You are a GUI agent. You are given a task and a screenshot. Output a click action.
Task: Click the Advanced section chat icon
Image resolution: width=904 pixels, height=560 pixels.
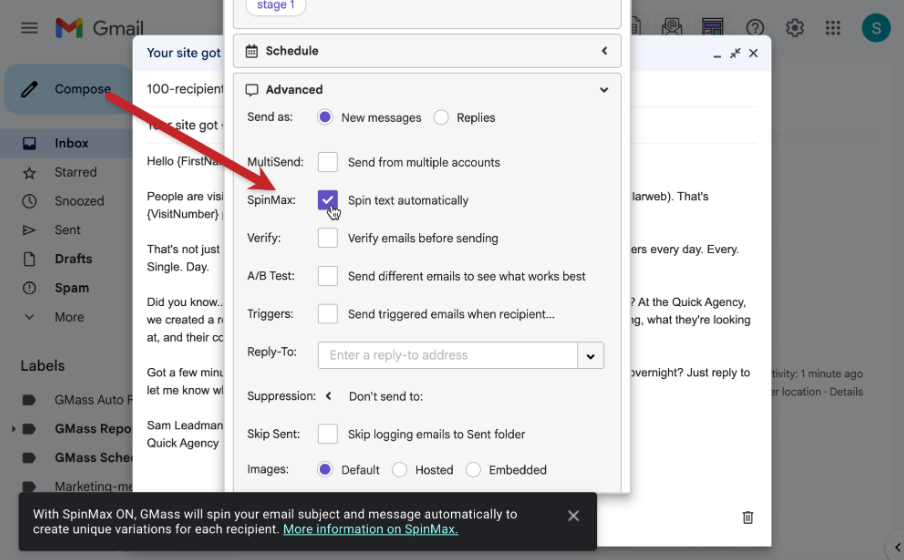tap(251, 90)
